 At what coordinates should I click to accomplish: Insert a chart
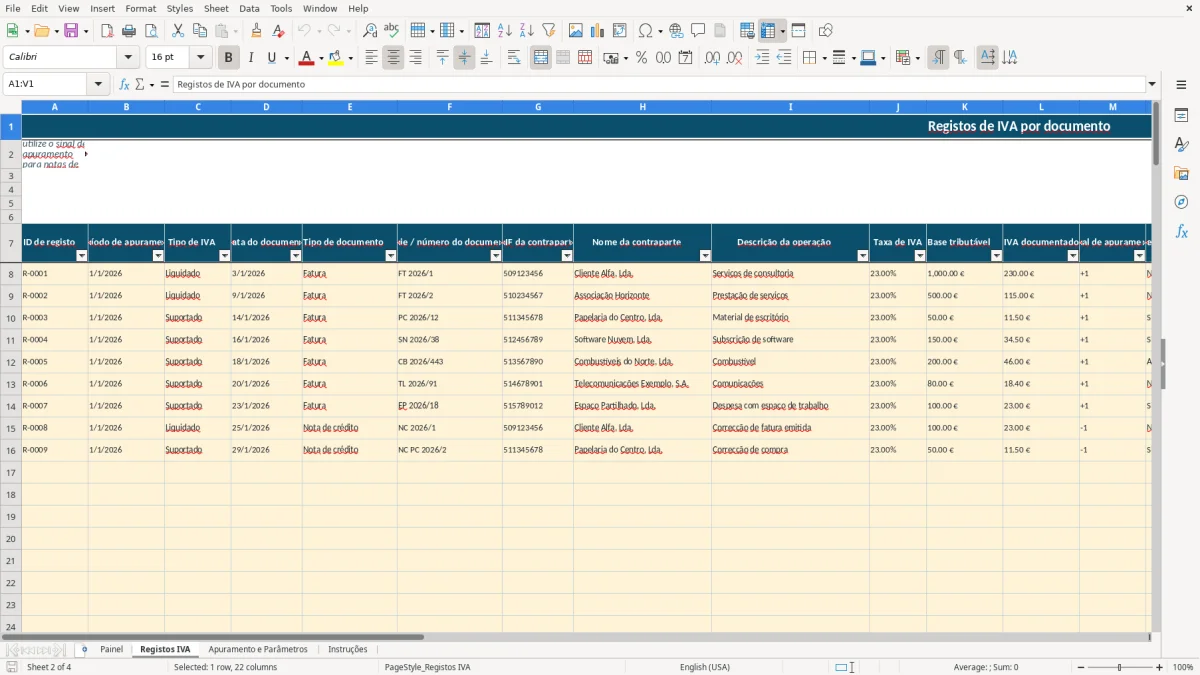pos(598,31)
